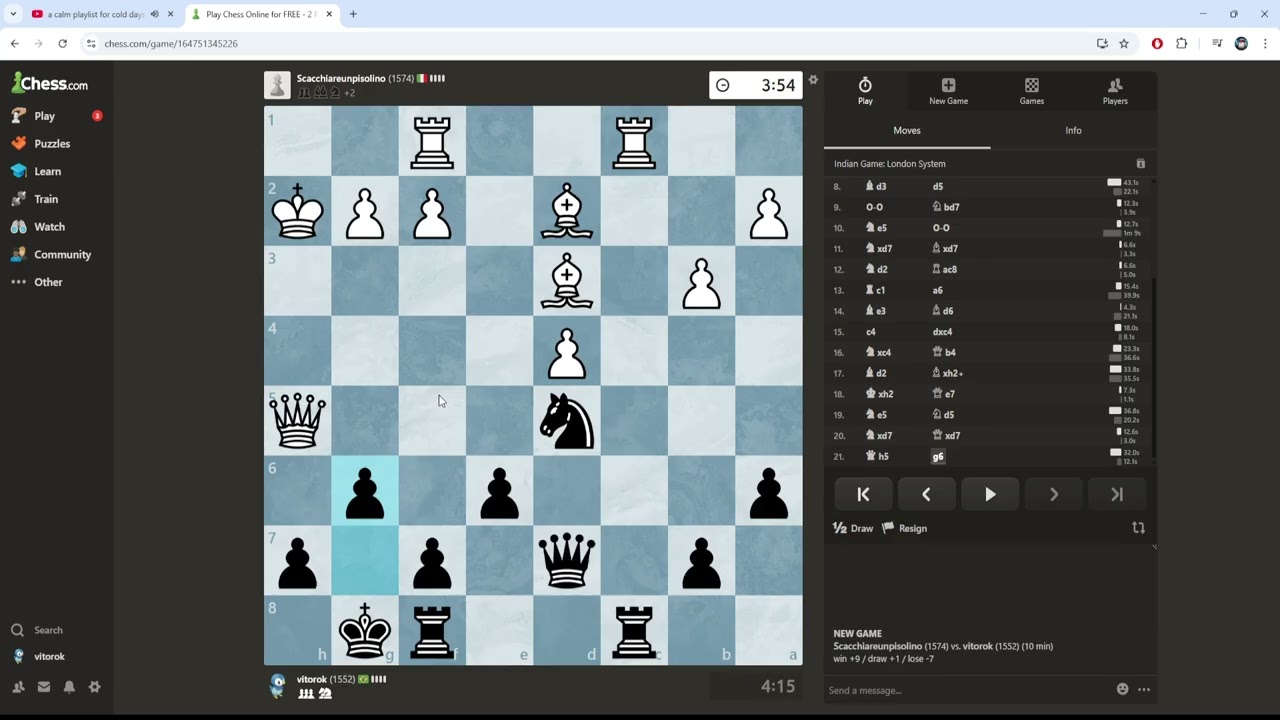Step back one move

pos(926,494)
